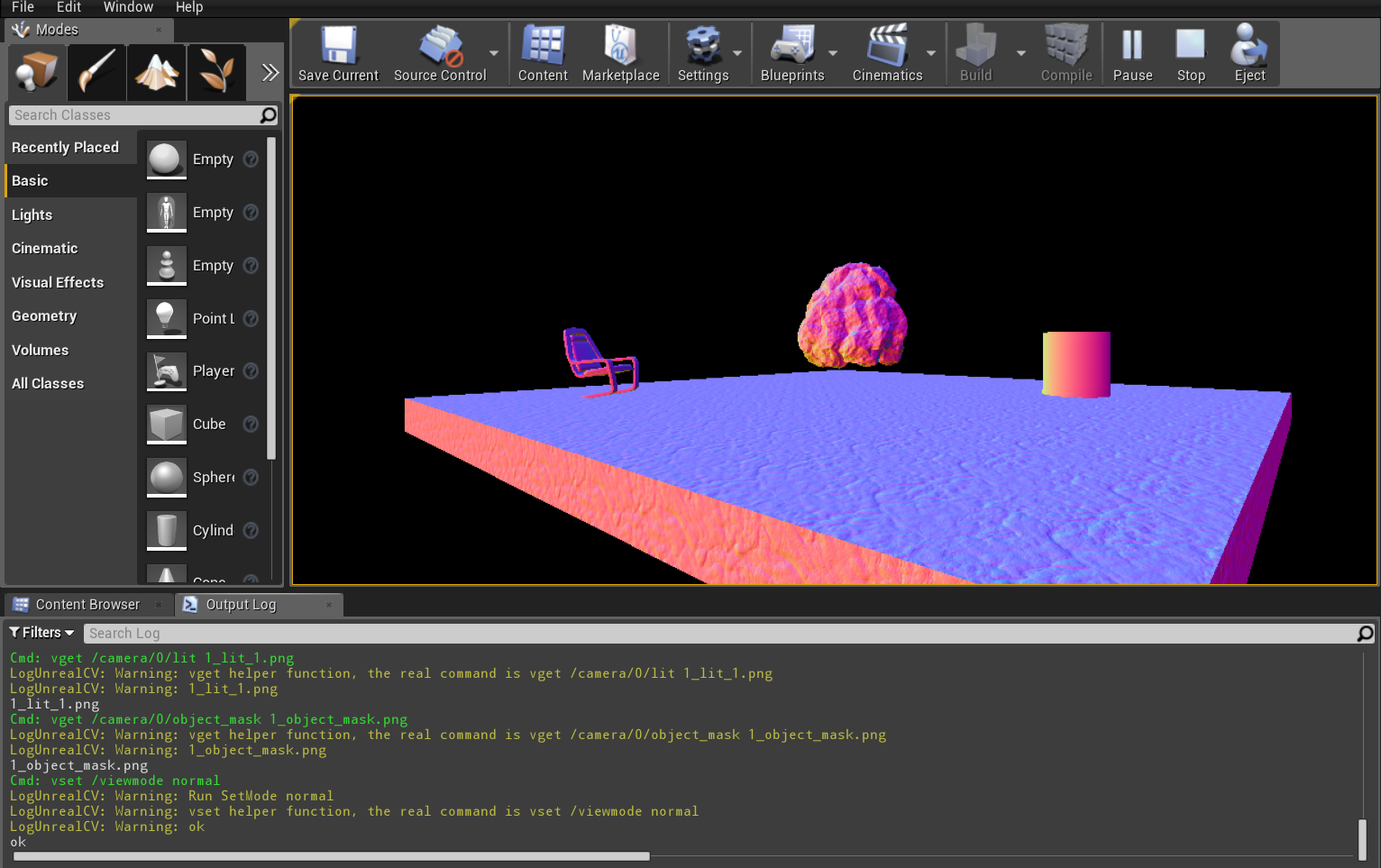Click the Eject toolbar icon
This screenshot has height=868, width=1381.
[1249, 52]
